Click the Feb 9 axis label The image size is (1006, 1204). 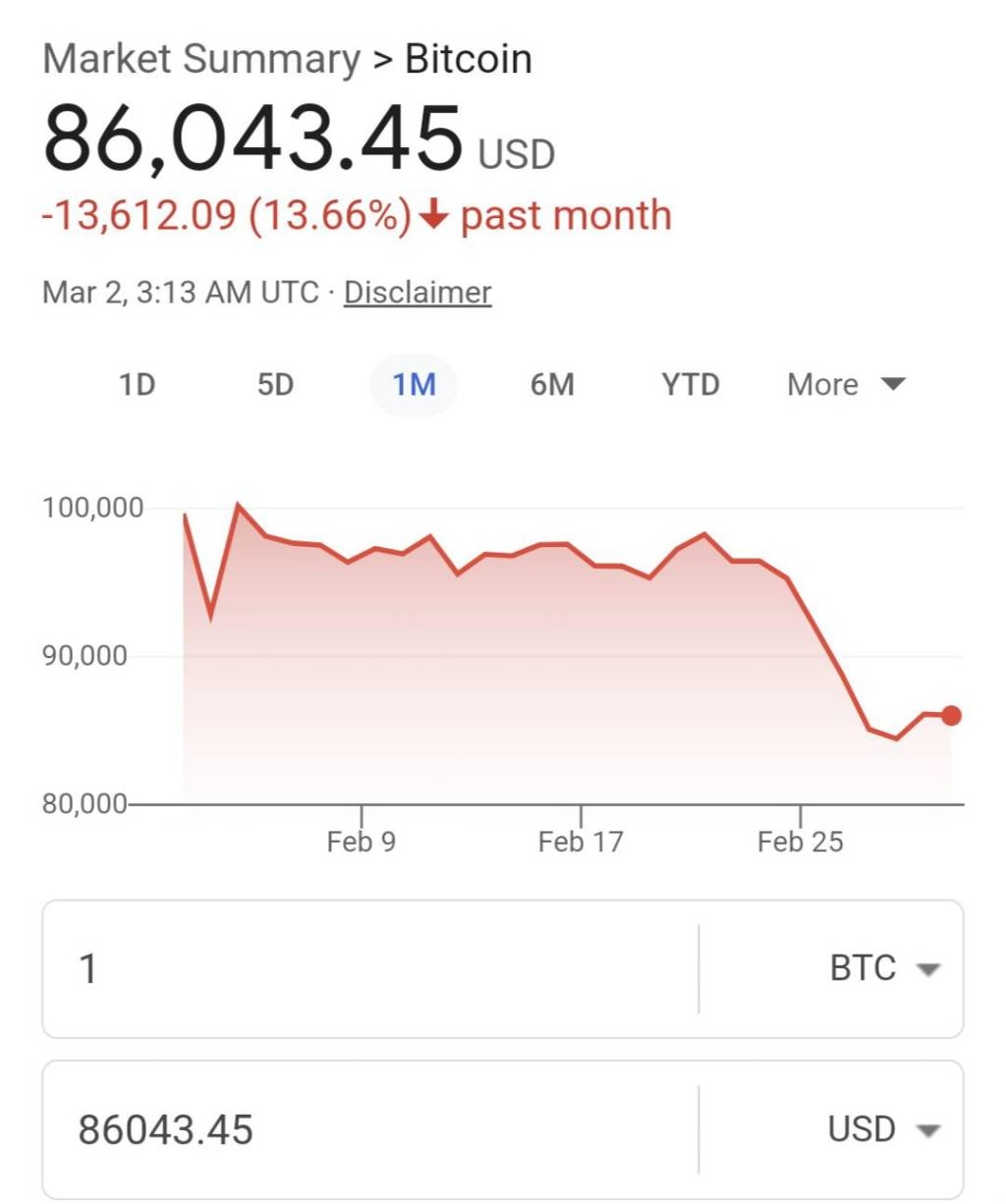[362, 842]
